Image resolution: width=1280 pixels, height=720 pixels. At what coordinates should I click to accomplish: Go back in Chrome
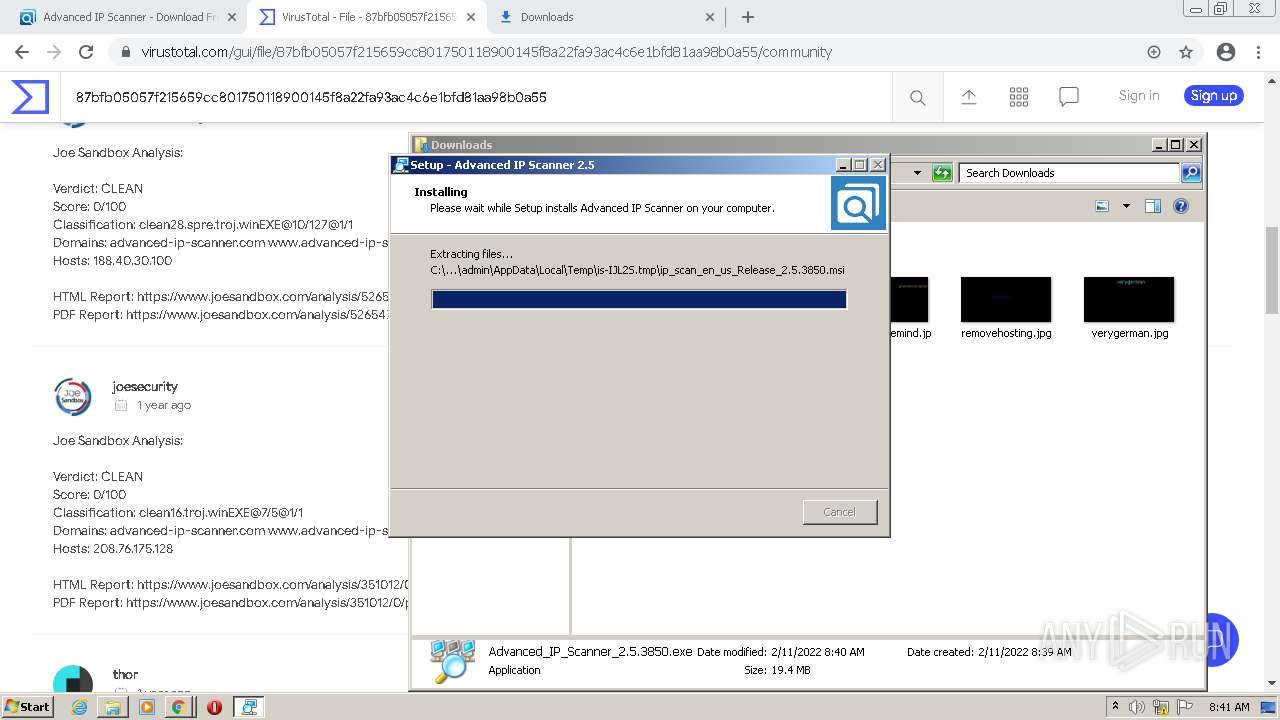pos(22,52)
